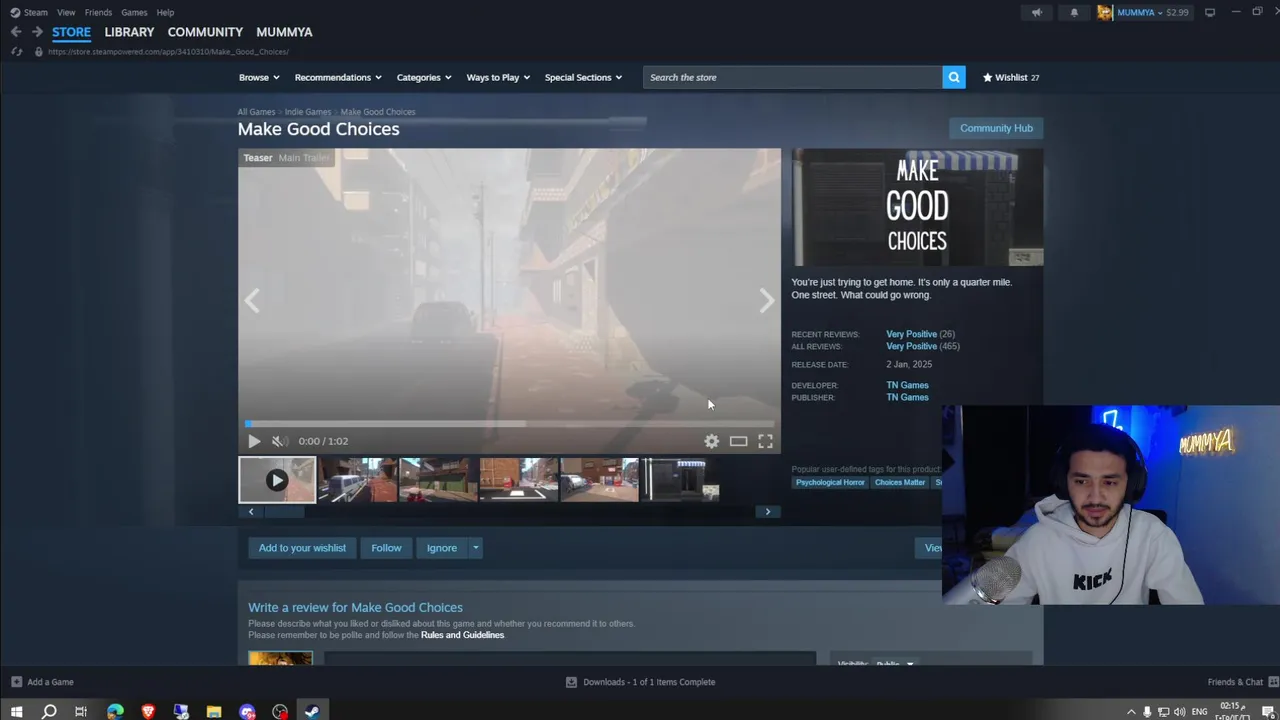Open the Games menu

click(x=134, y=12)
